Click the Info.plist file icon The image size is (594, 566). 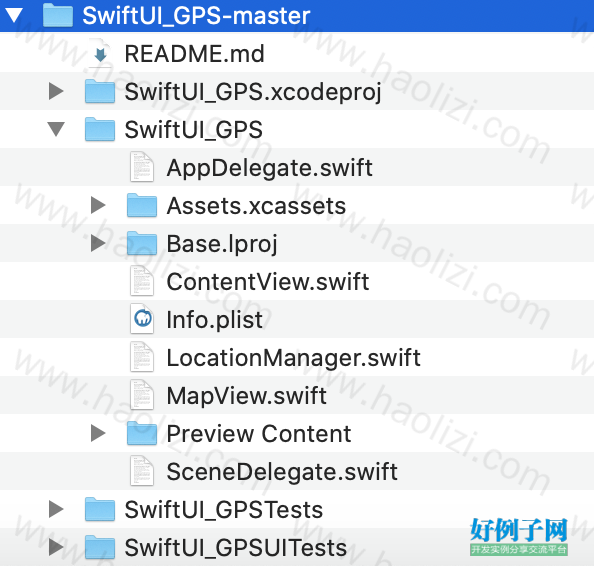tap(142, 319)
